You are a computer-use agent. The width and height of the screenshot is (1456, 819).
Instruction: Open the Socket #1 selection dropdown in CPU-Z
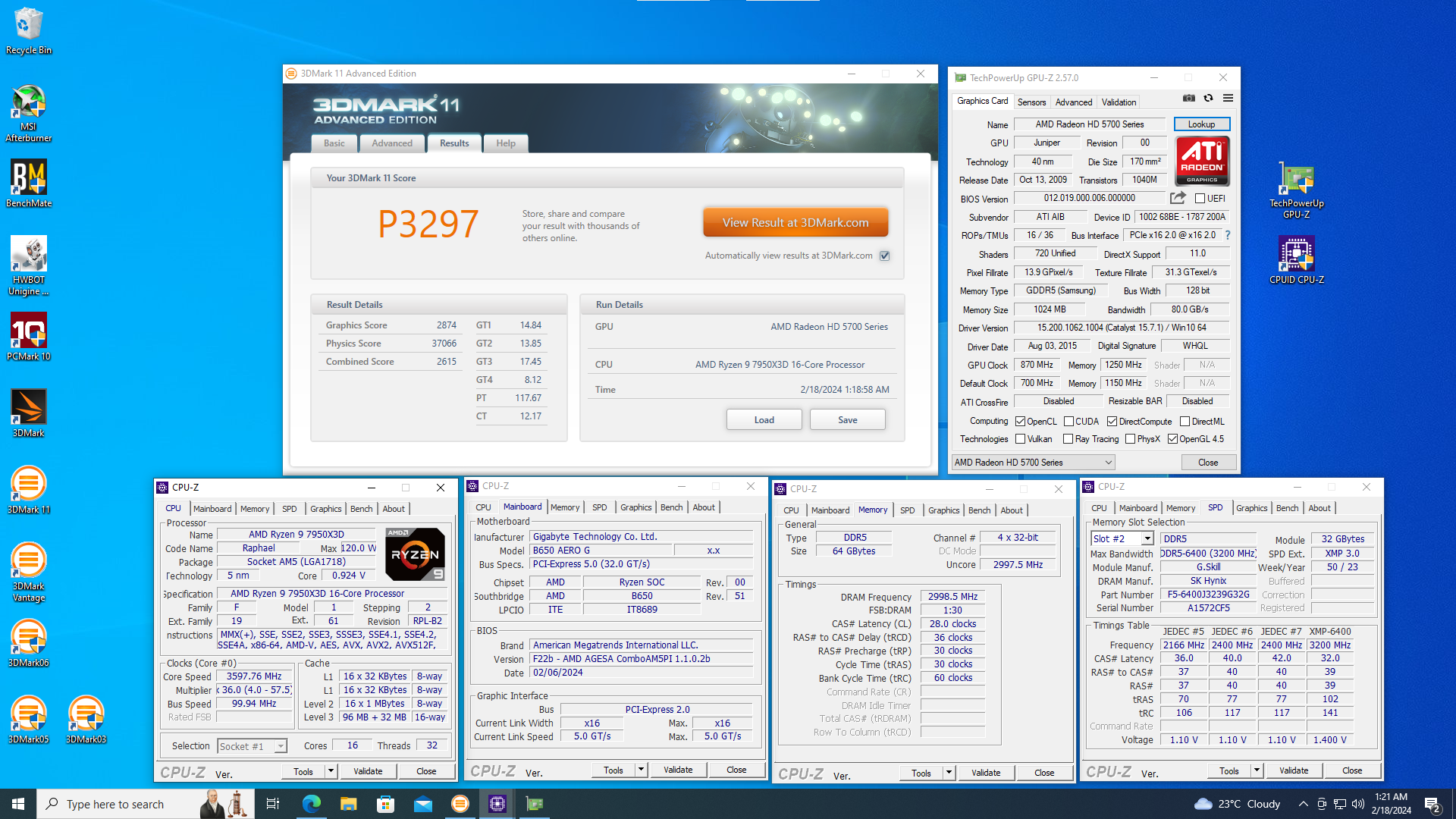252,746
